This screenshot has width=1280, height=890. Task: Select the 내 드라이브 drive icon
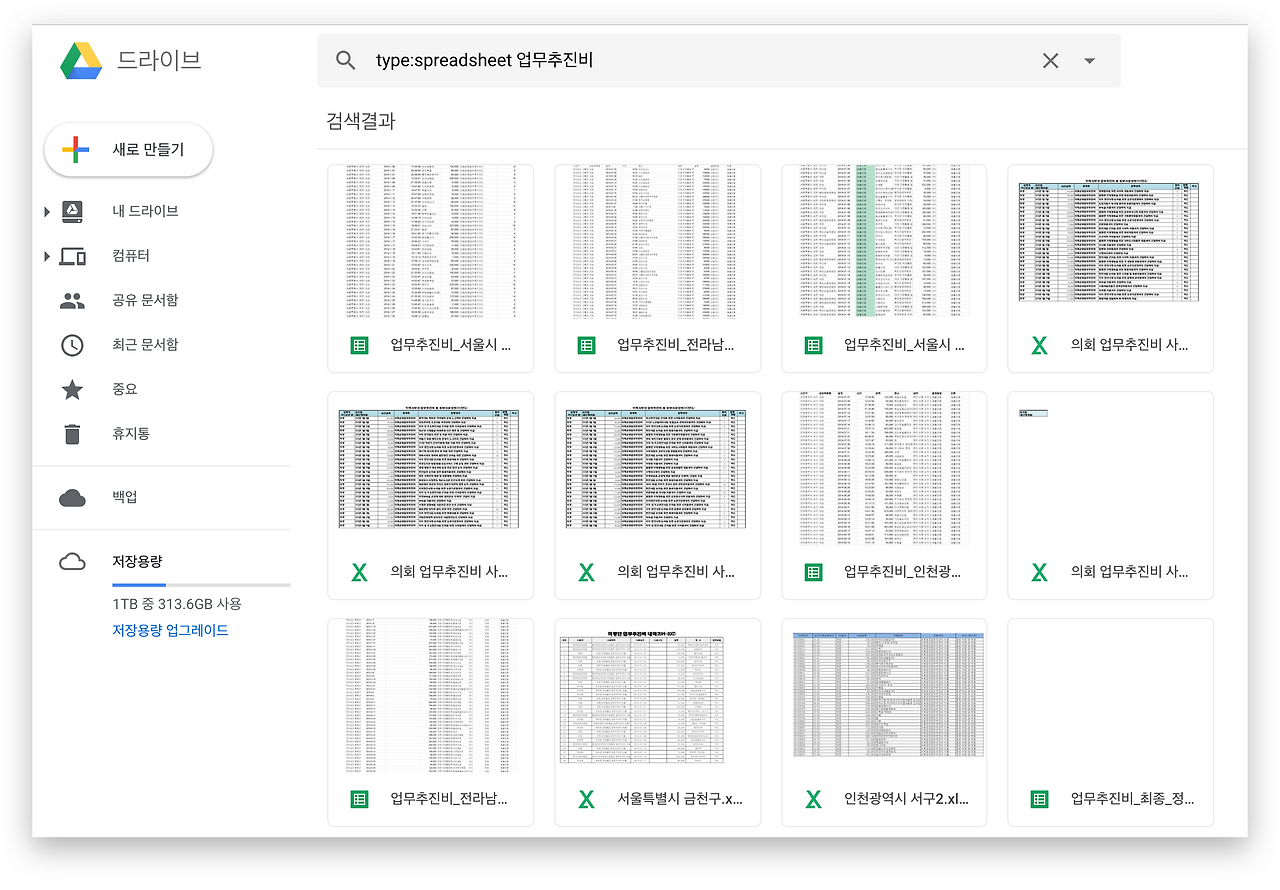(x=72, y=211)
